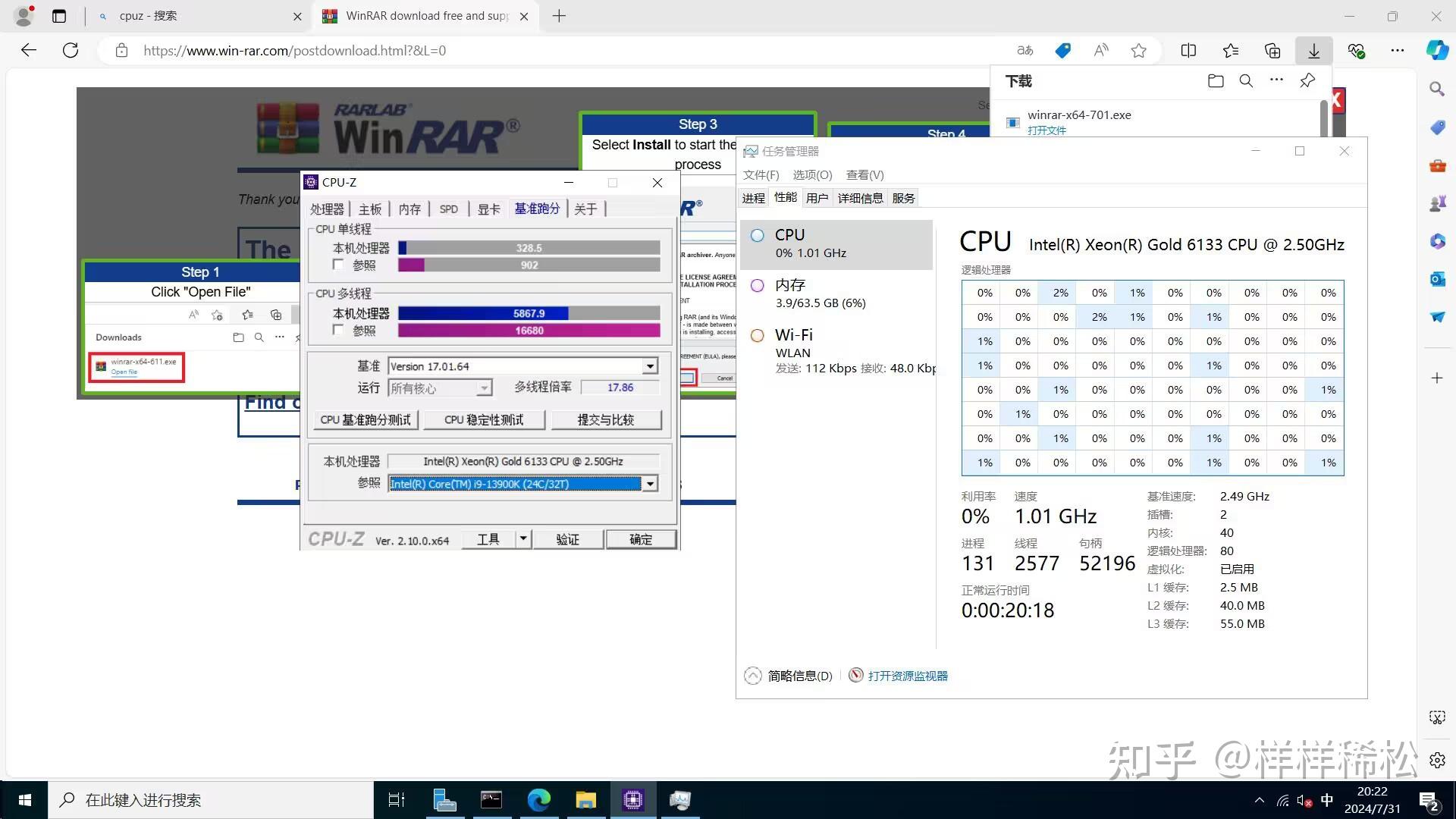1456x819 pixels.
Task: Pin the downloads panel
Action: [1307, 80]
